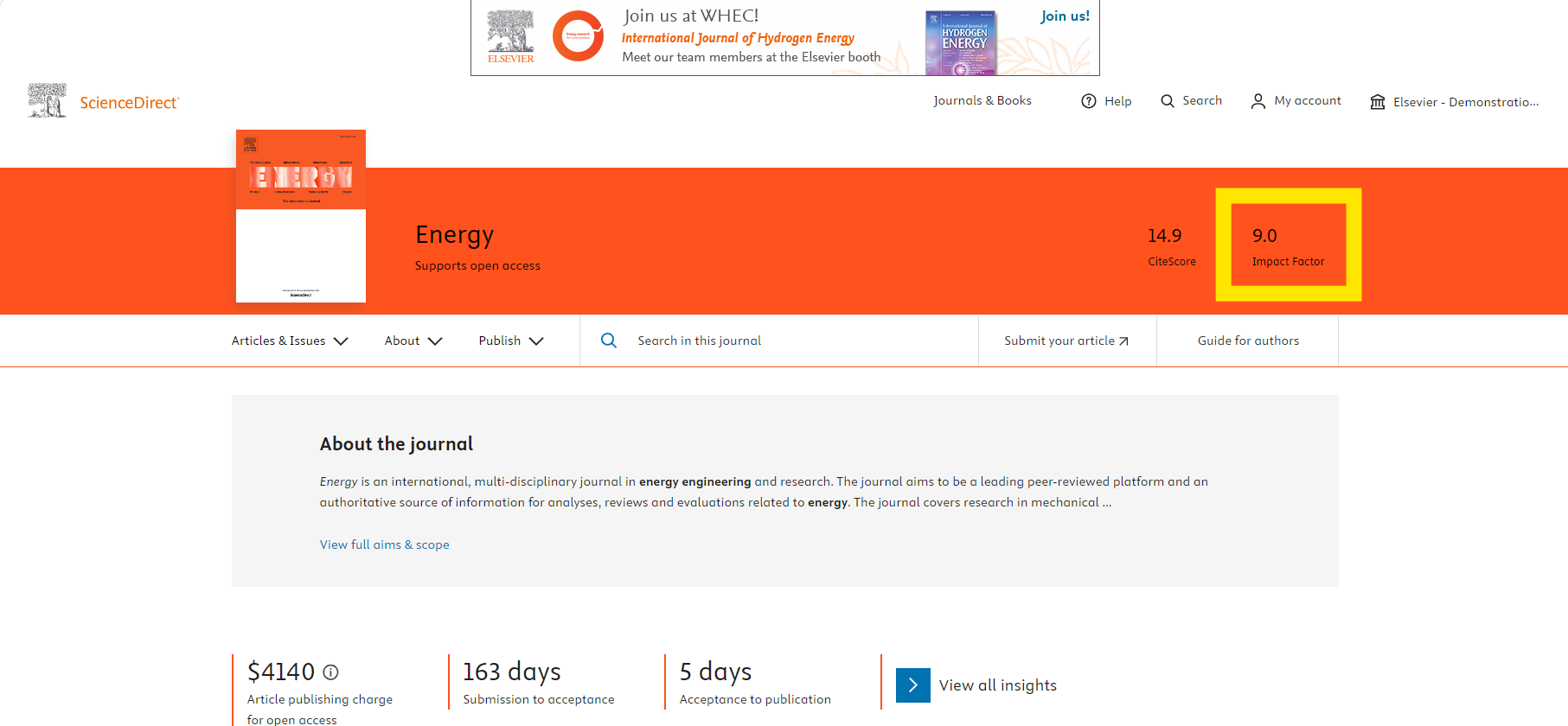Click into Search in this journal field
Viewport: 1568px width, 726px height.
click(x=778, y=341)
